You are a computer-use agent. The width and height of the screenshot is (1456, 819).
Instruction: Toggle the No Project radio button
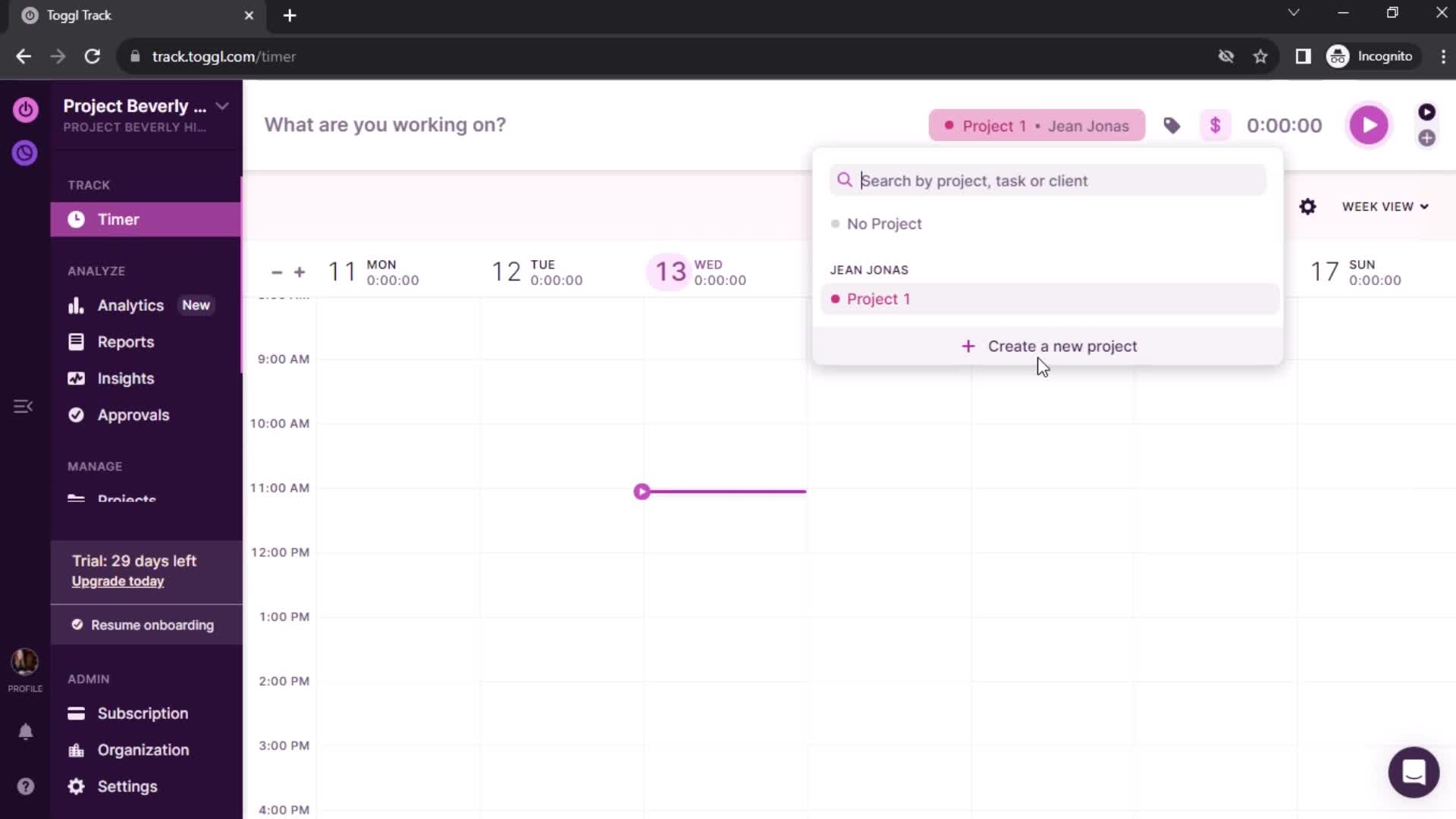point(836,223)
